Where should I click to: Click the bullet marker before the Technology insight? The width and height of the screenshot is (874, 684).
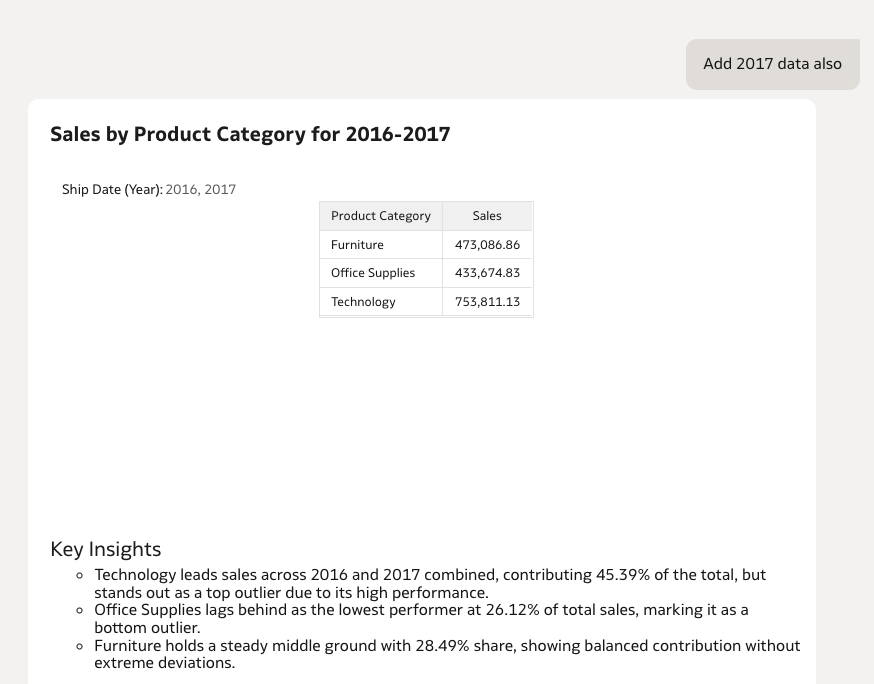[x=80, y=576]
